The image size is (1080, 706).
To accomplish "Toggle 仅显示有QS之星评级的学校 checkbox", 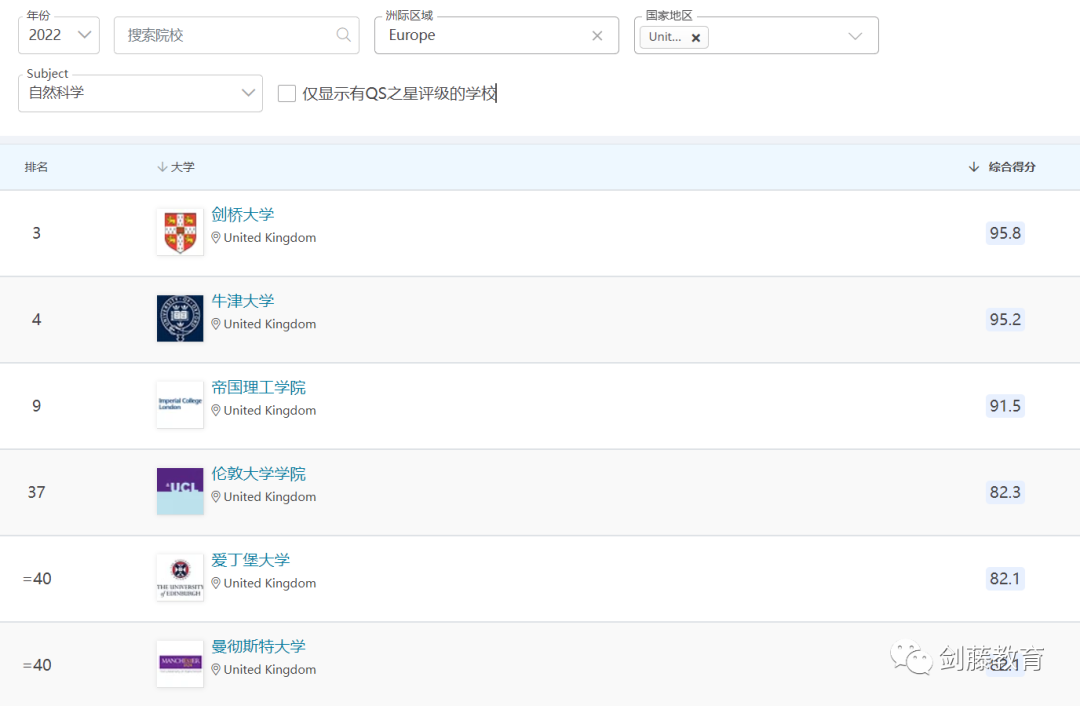I will click(287, 93).
